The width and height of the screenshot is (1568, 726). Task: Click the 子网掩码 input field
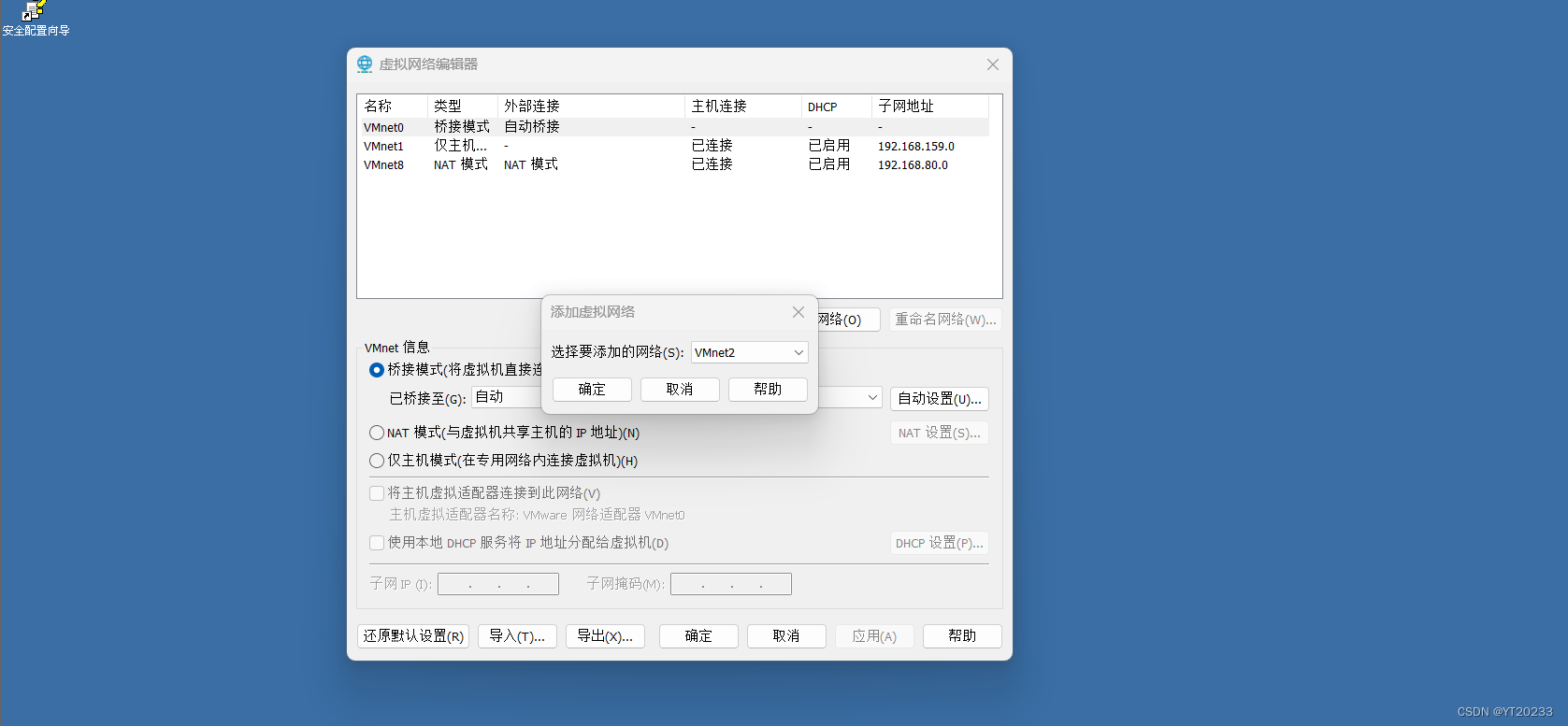(x=731, y=584)
